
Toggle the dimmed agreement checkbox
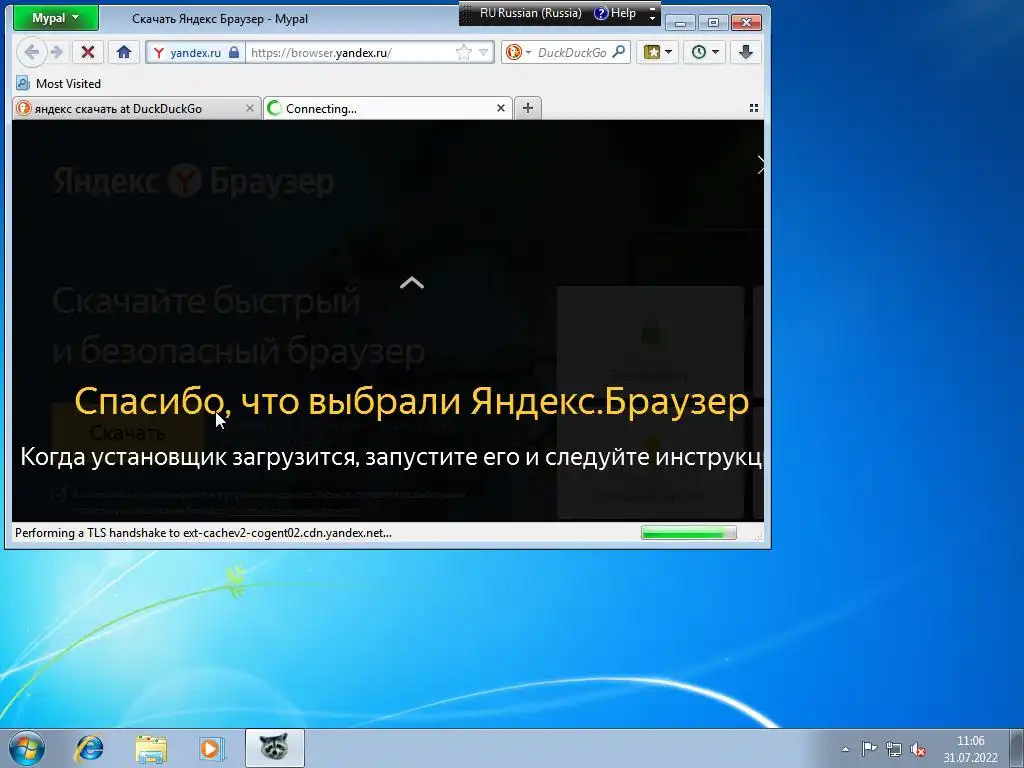[x=59, y=494]
